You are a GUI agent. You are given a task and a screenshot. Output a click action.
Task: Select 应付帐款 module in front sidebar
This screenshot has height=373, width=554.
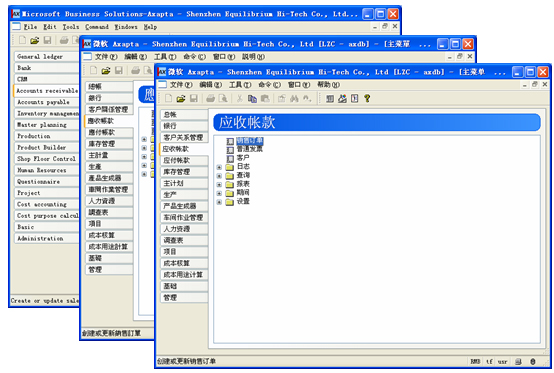point(184,160)
